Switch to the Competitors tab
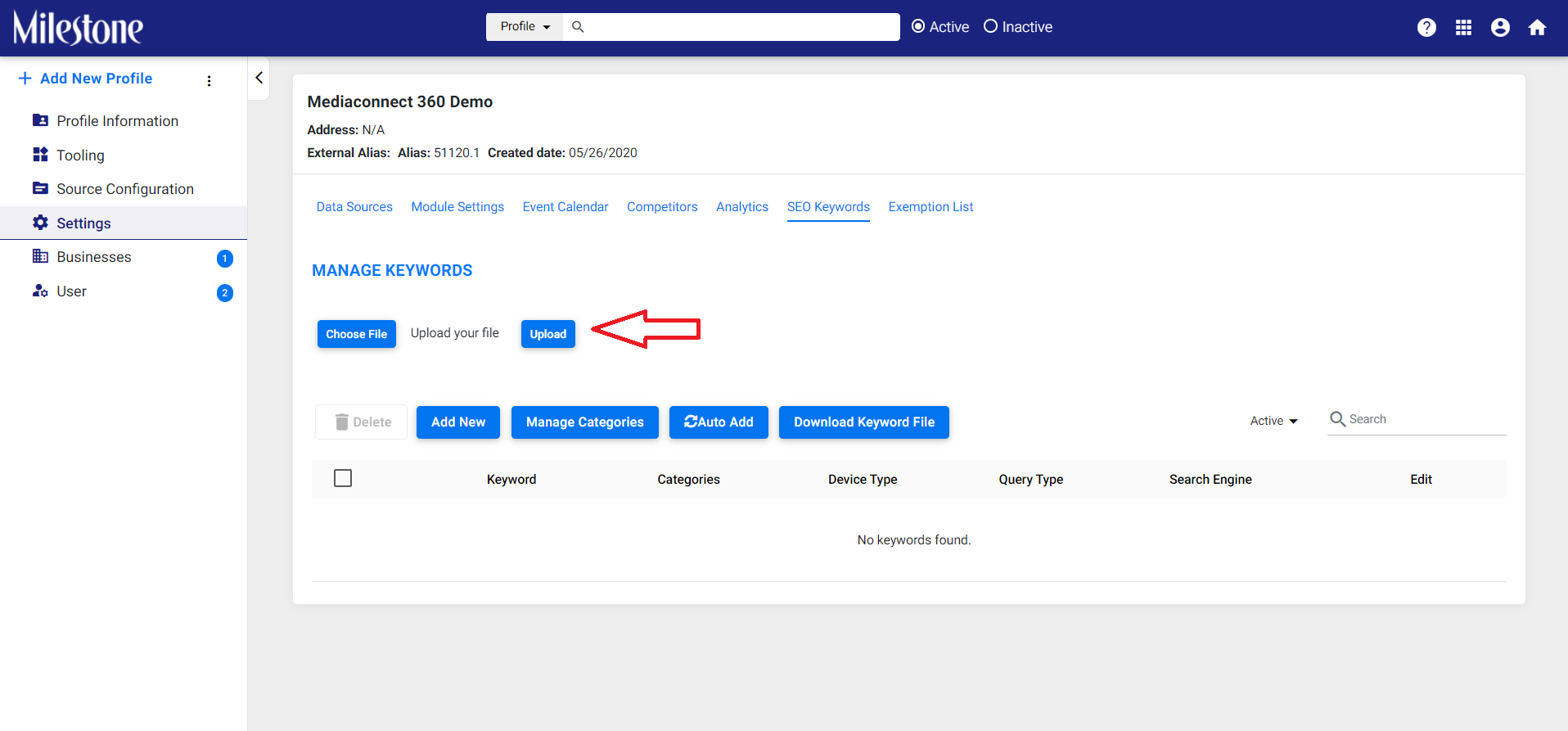The width and height of the screenshot is (1568, 731). (662, 207)
